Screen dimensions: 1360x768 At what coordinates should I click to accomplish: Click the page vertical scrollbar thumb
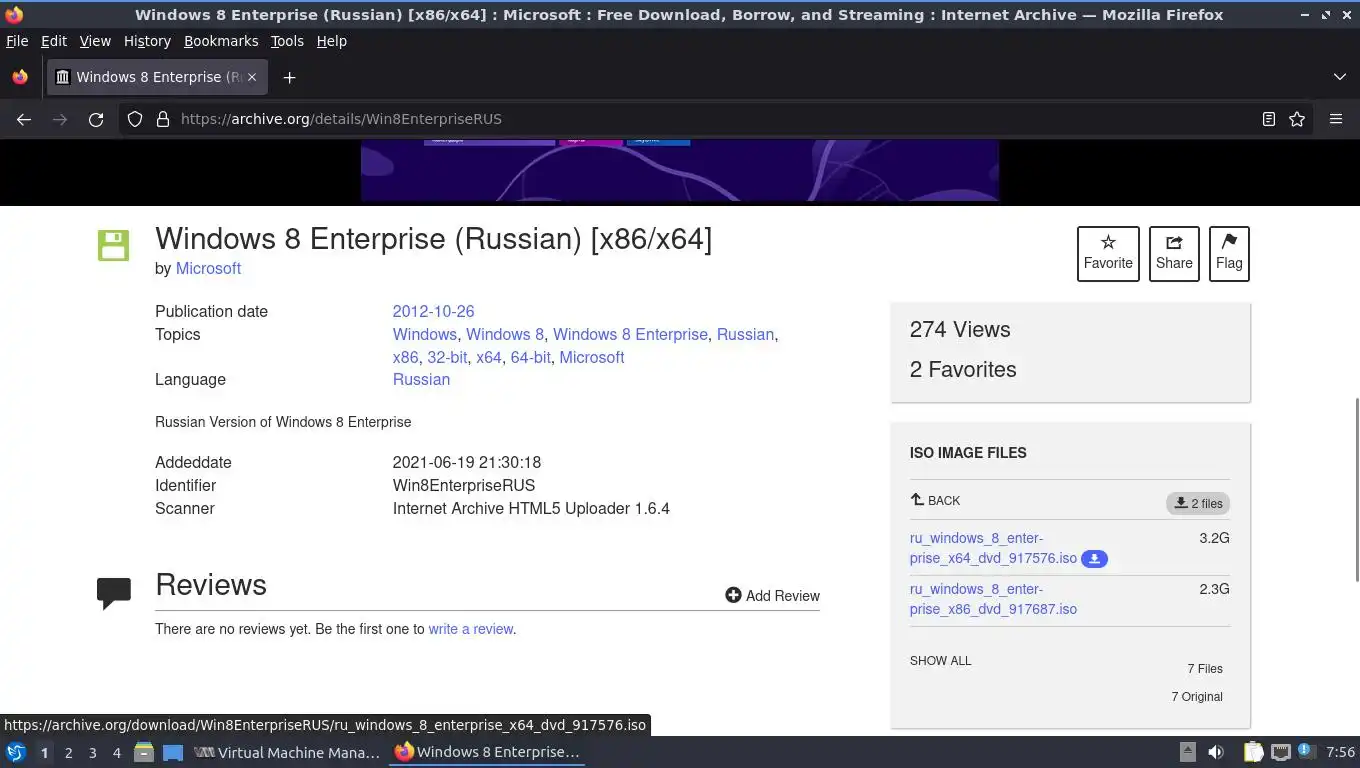click(x=1356, y=488)
